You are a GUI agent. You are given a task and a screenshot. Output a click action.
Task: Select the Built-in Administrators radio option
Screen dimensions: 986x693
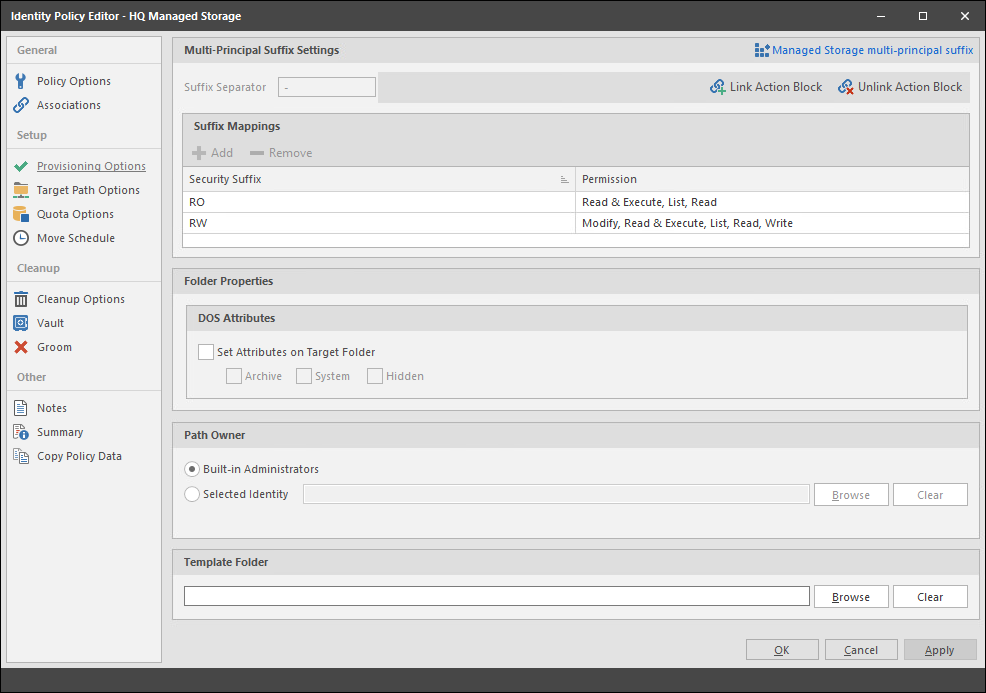[193, 469]
